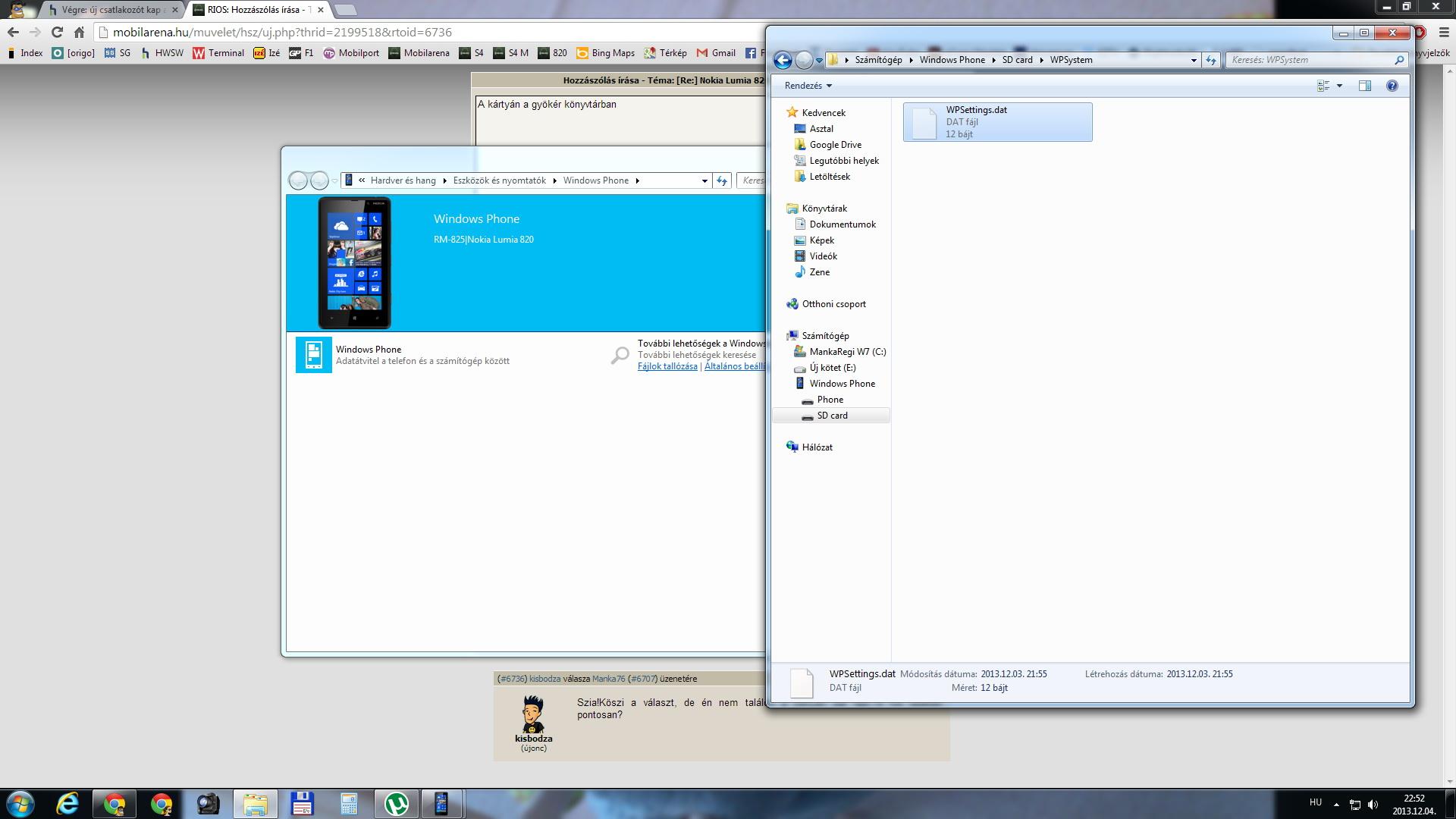1456x819 pixels.
Task: Open Legutóbbi helyek recent places
Action: 844,161
